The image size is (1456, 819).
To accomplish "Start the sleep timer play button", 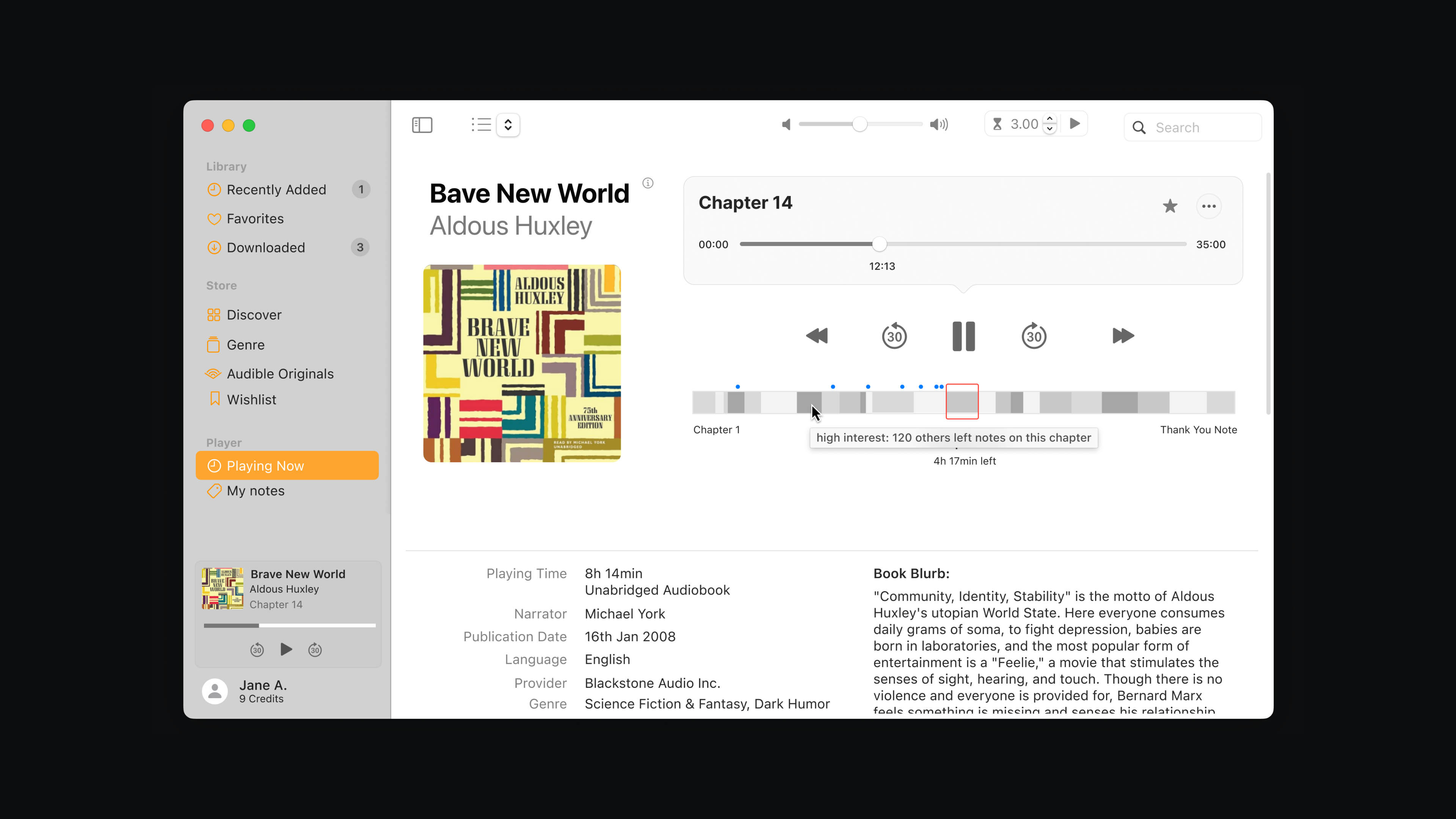I will coord(1075,124).
